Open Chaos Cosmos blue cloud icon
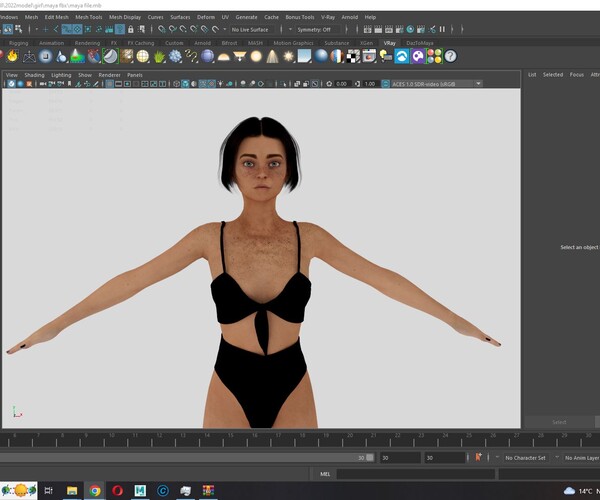Image resolution: width=600 pixels, height=500 pixels. (x=402, y=57)
